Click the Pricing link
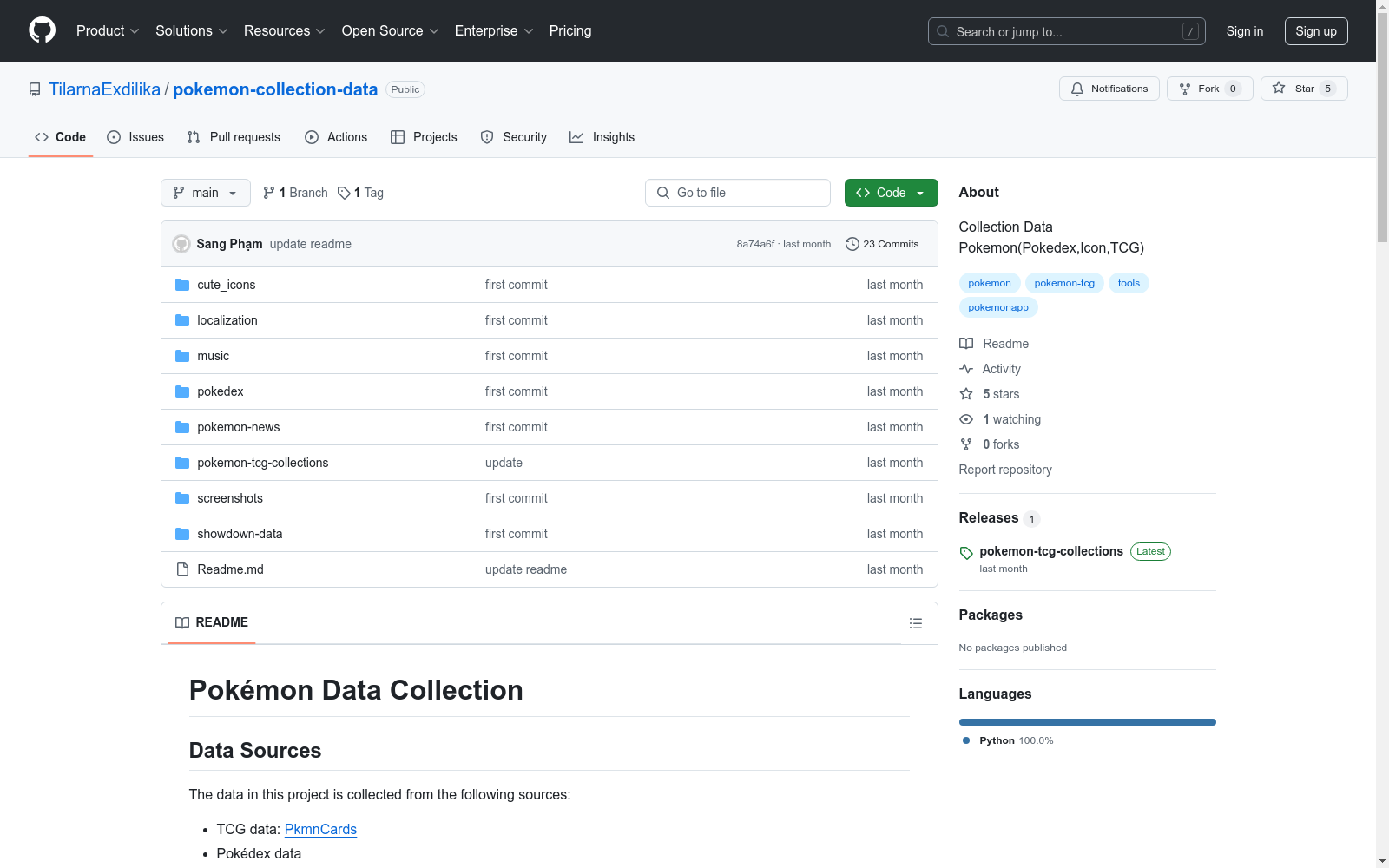 (x=570, y=30)
